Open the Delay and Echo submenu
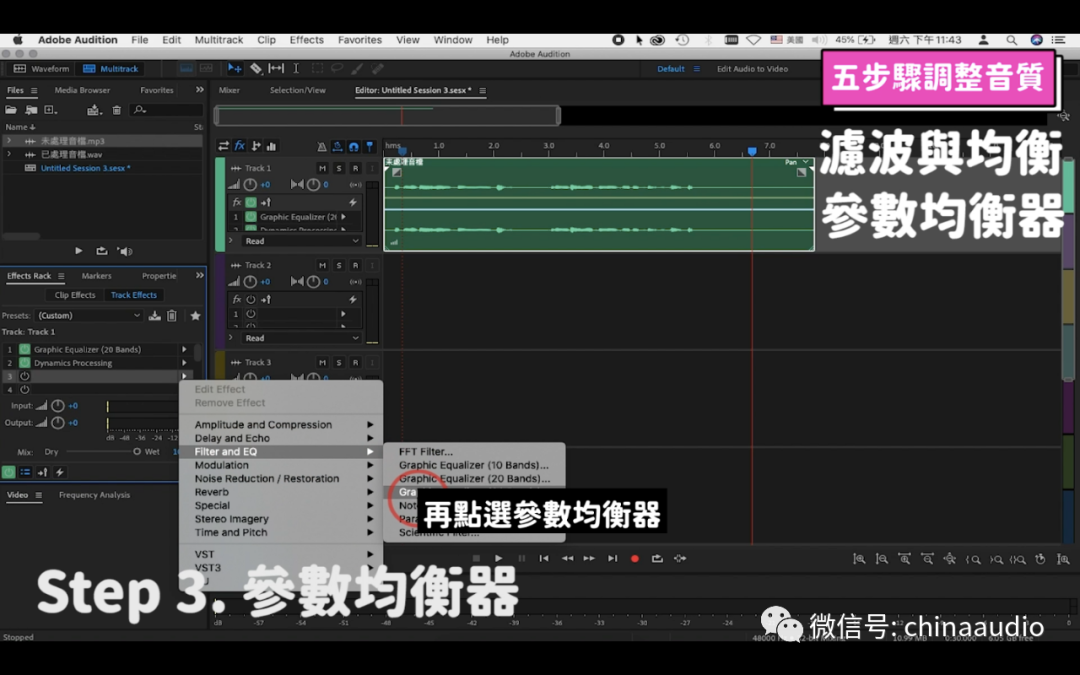 tap(282, 438)
